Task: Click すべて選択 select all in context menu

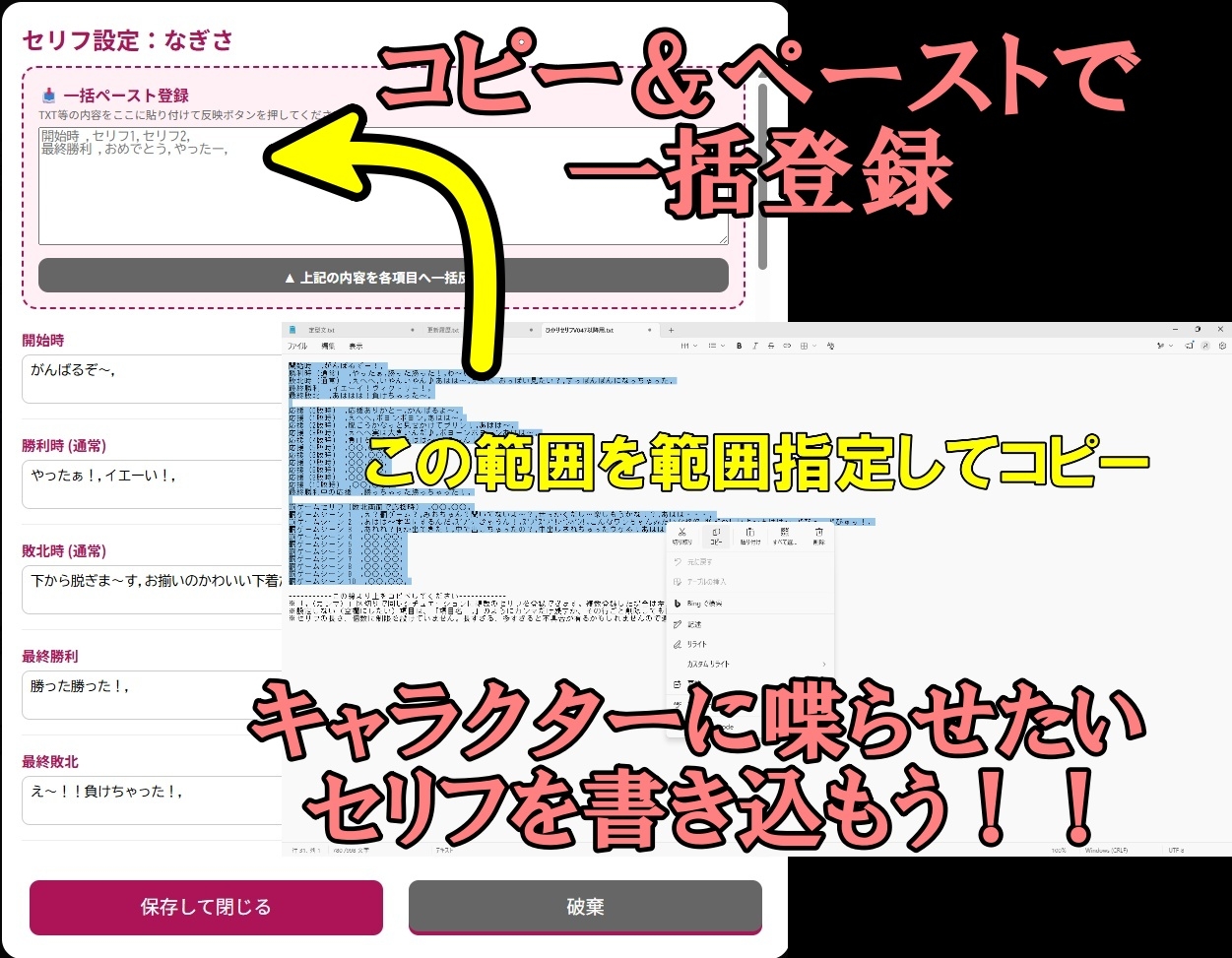Action: (785, 535)
